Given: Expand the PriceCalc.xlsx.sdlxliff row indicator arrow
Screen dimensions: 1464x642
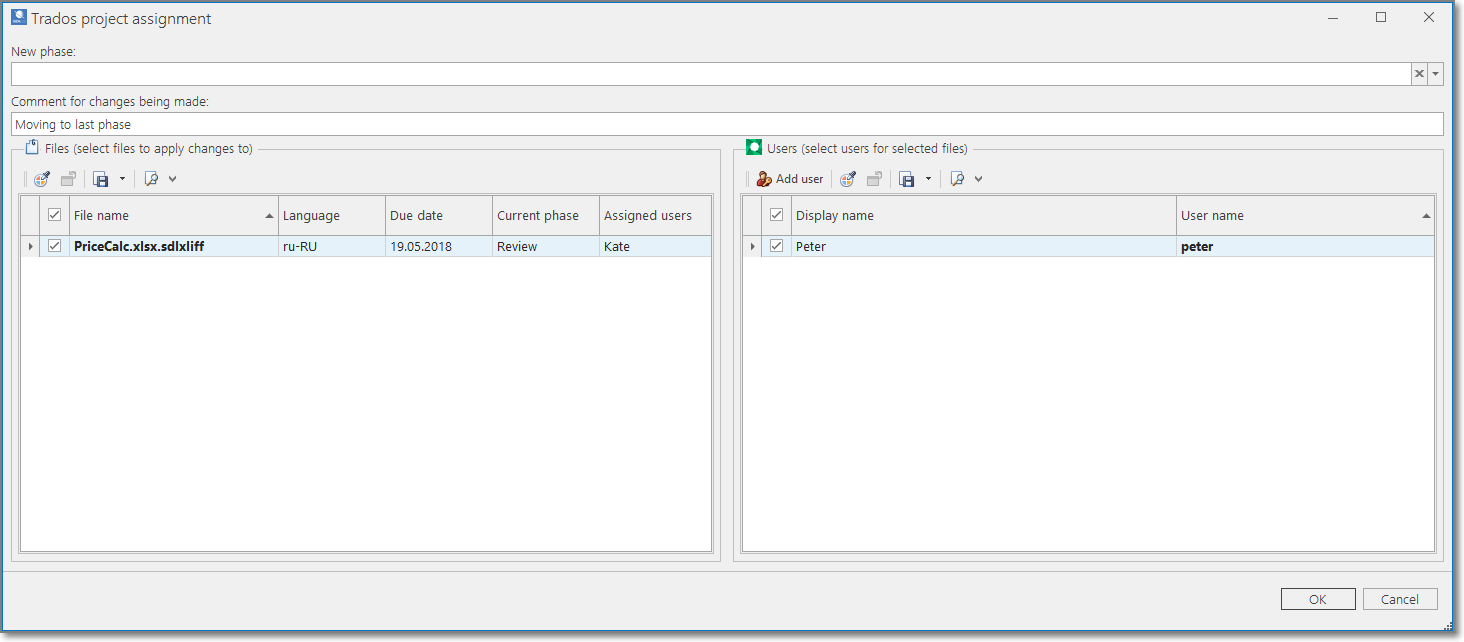Looking at the screenshot, I should [31, 246].
